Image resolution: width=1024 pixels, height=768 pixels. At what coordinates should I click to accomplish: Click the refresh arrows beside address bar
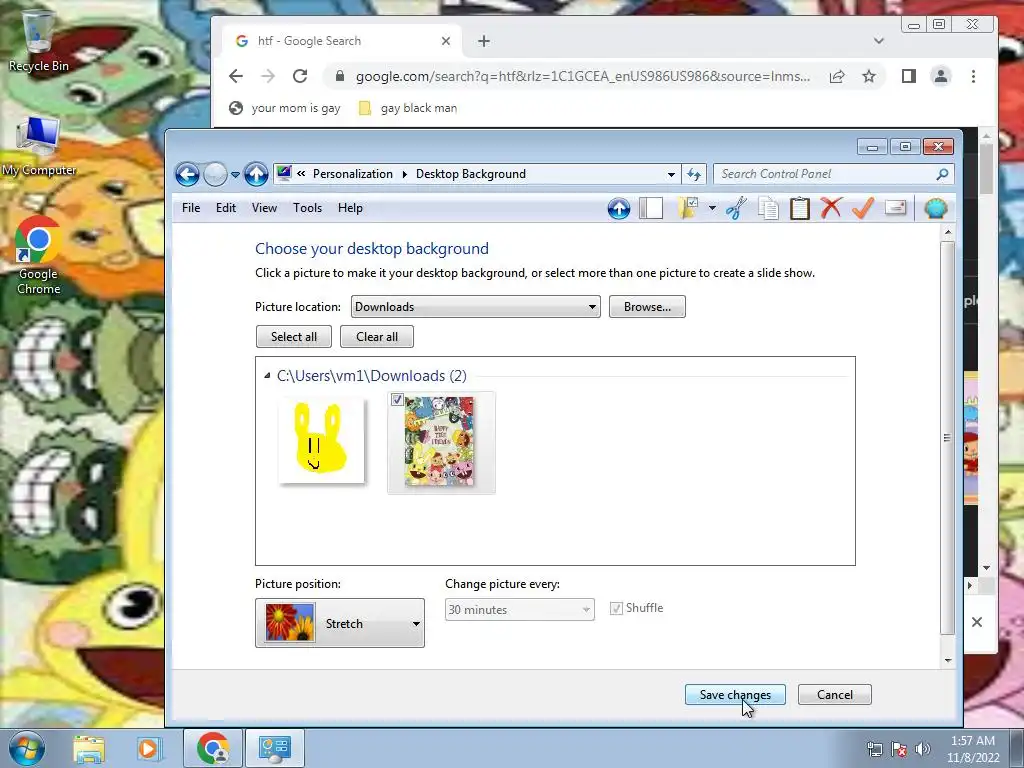click(694, 174)
